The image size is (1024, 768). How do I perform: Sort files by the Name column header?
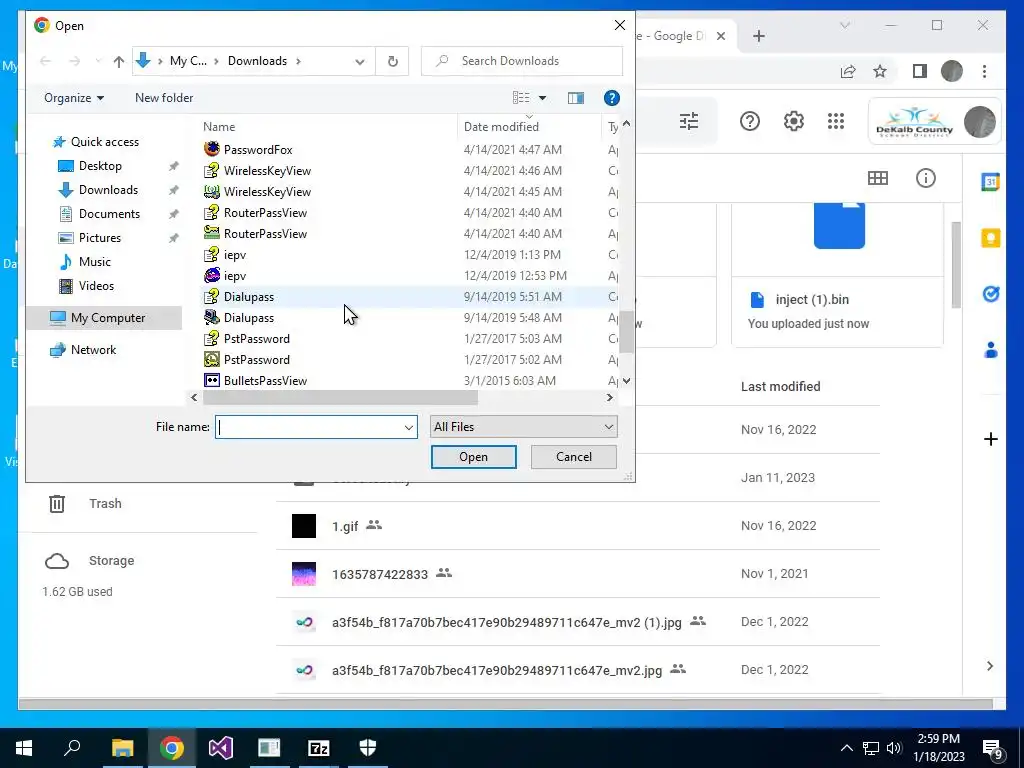pyautogui.click(x=219, y=127)
